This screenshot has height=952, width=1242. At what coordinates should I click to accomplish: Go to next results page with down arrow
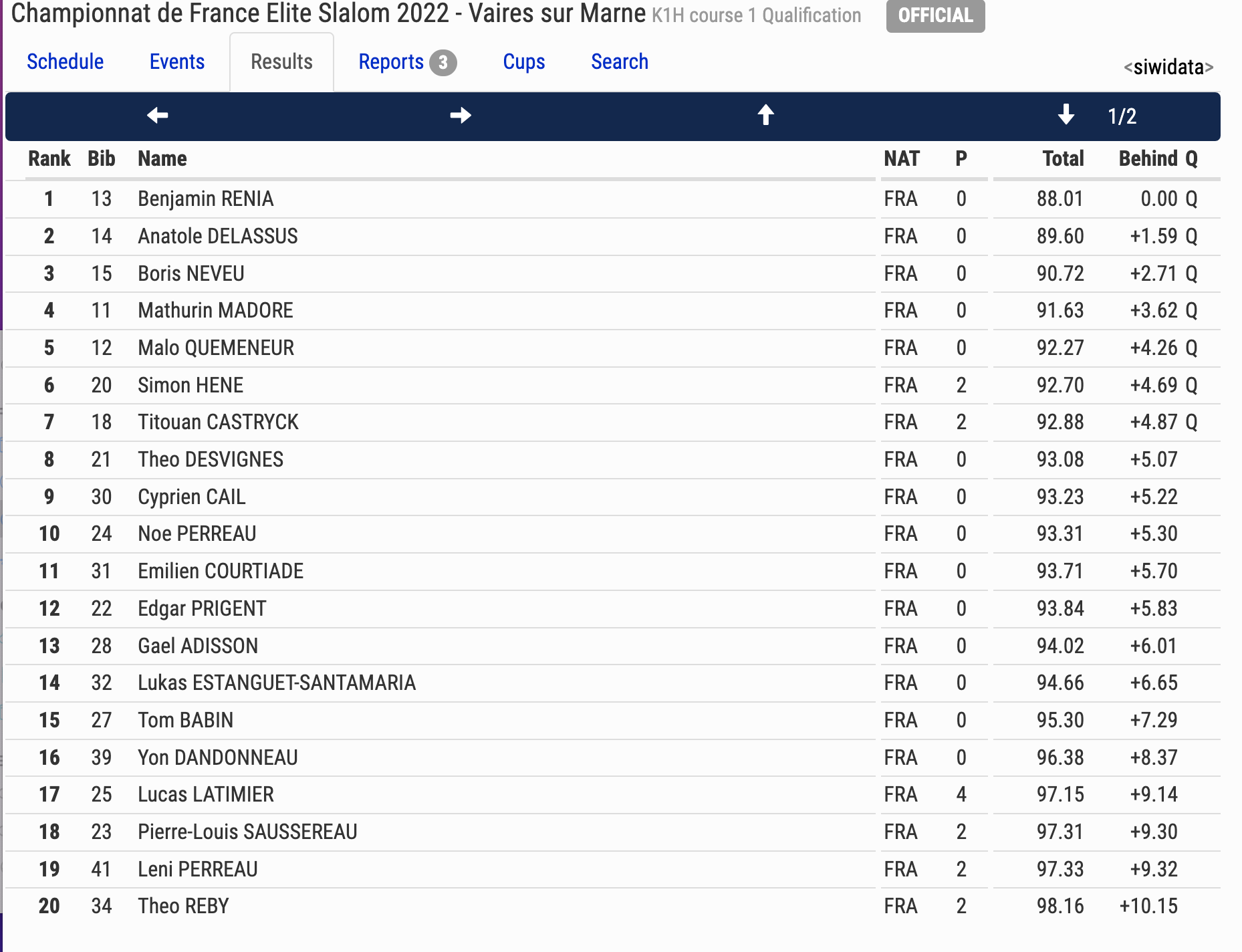tap(1066, 115)
